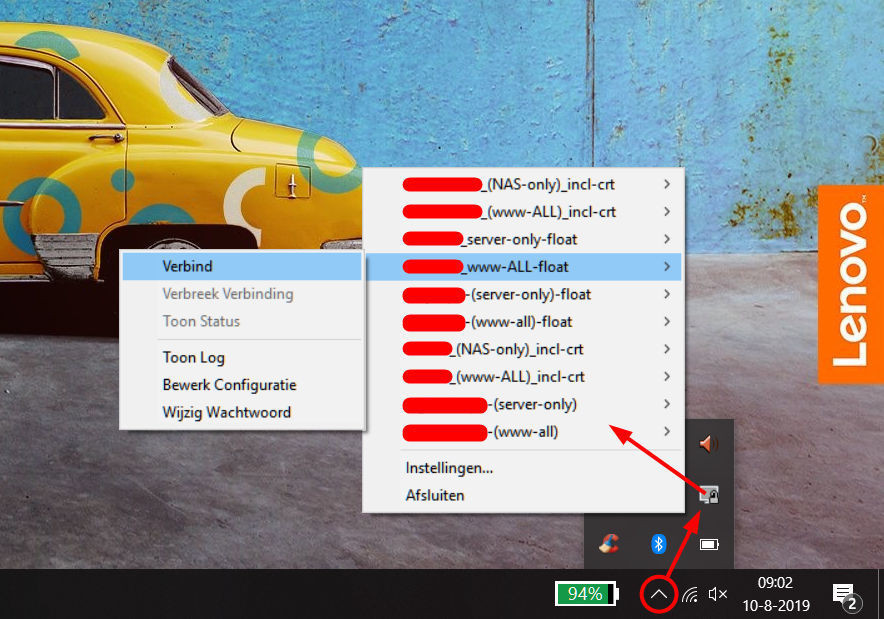Select the highlighted _www-ALL-float profile entry
This screenshot has width=884, height=619.
point(523,267)
